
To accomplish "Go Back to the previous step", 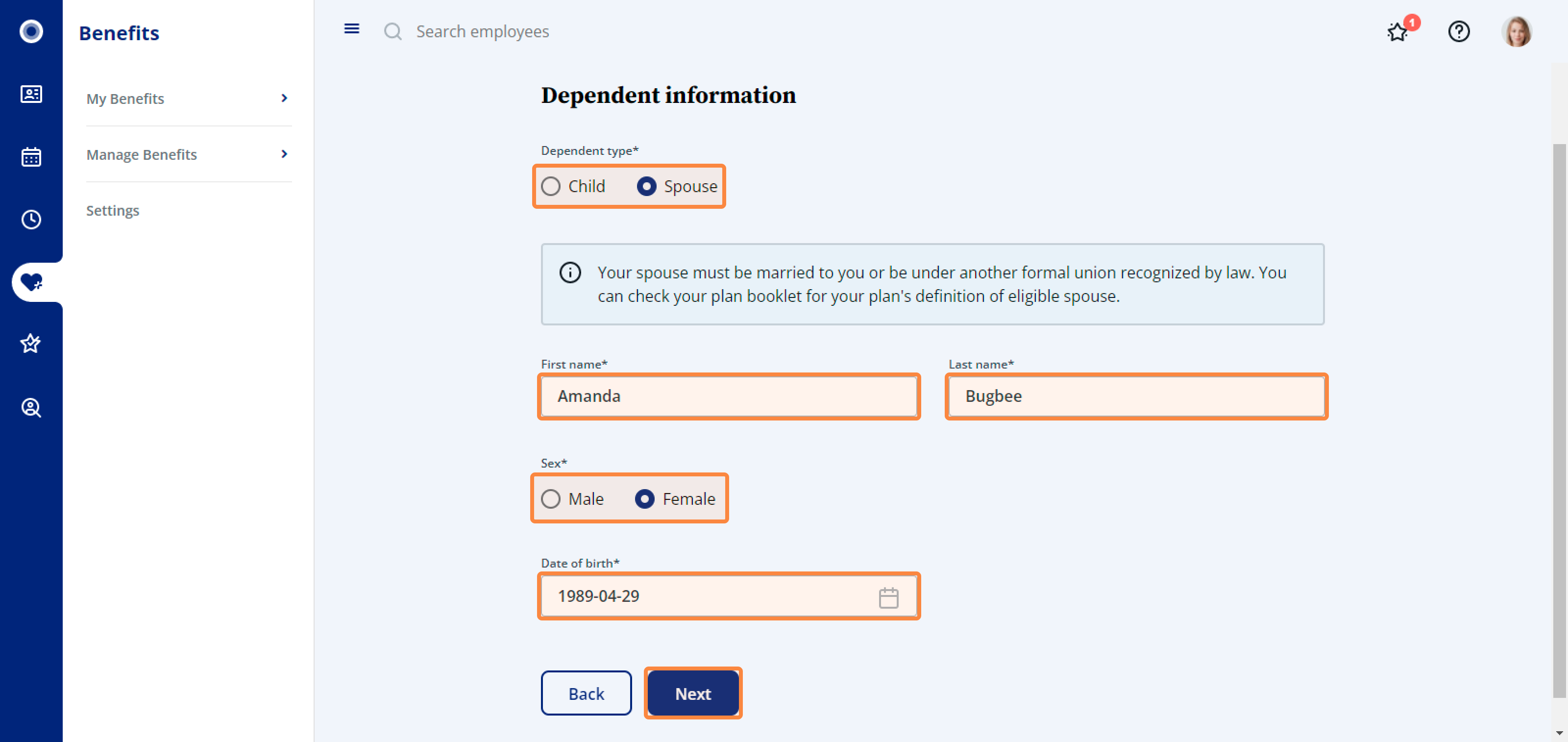I will click(x=586, y=693).
